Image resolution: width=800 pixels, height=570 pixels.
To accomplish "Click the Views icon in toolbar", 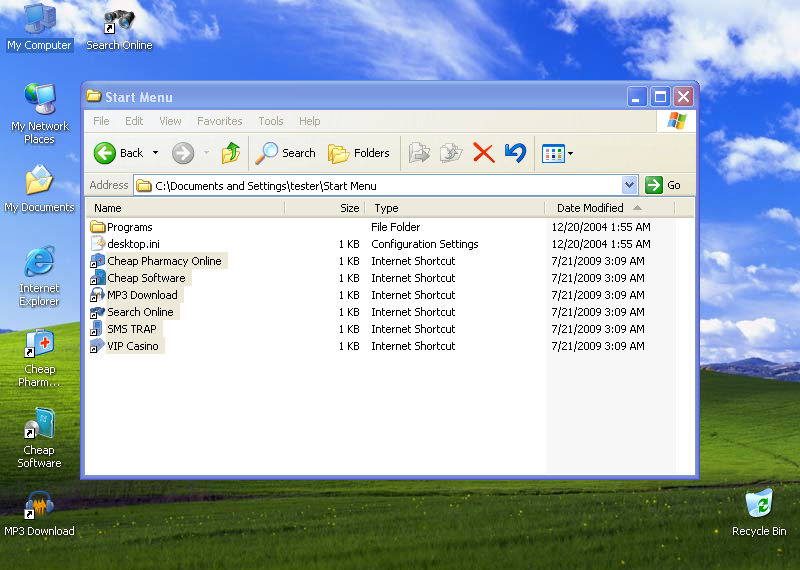I will click(x=553, y=153).
